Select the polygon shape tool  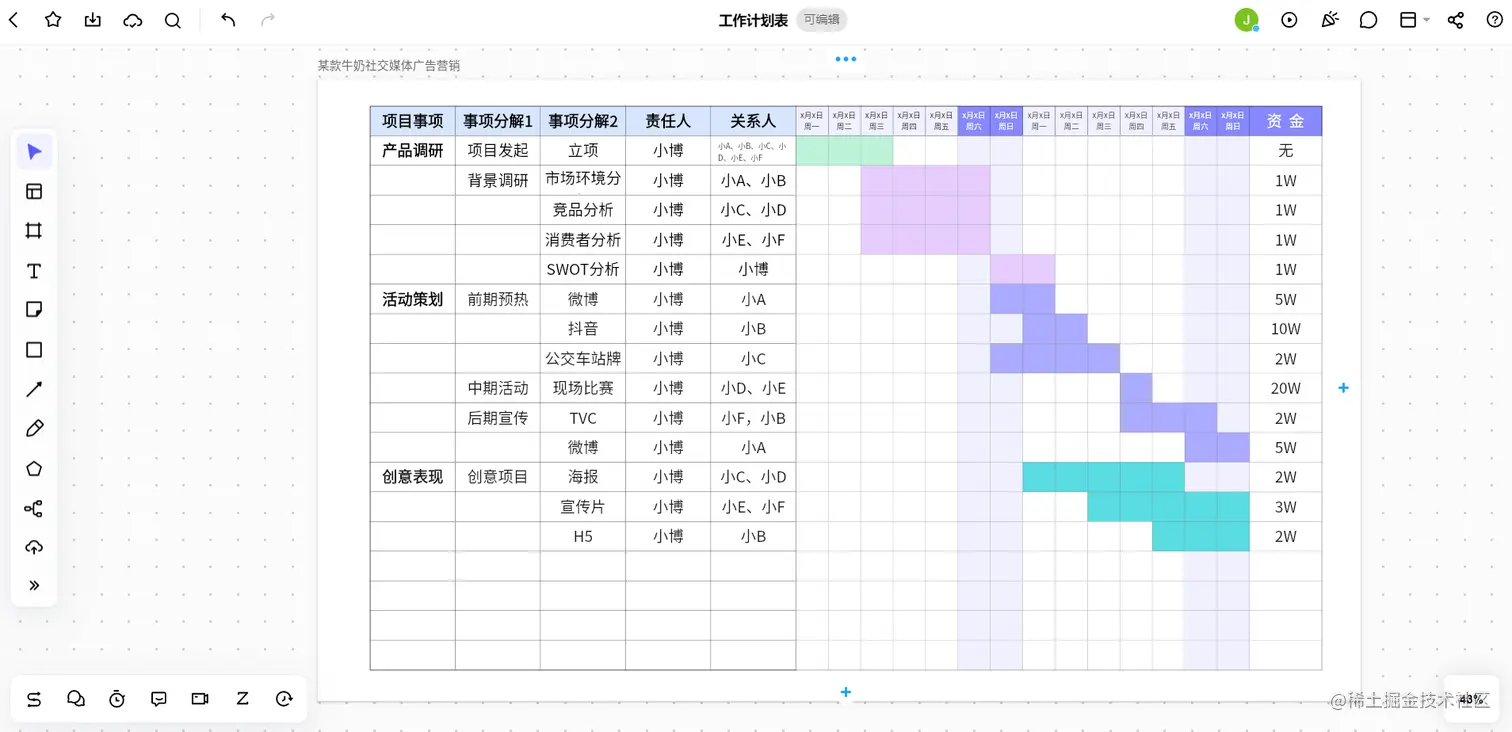34,467
